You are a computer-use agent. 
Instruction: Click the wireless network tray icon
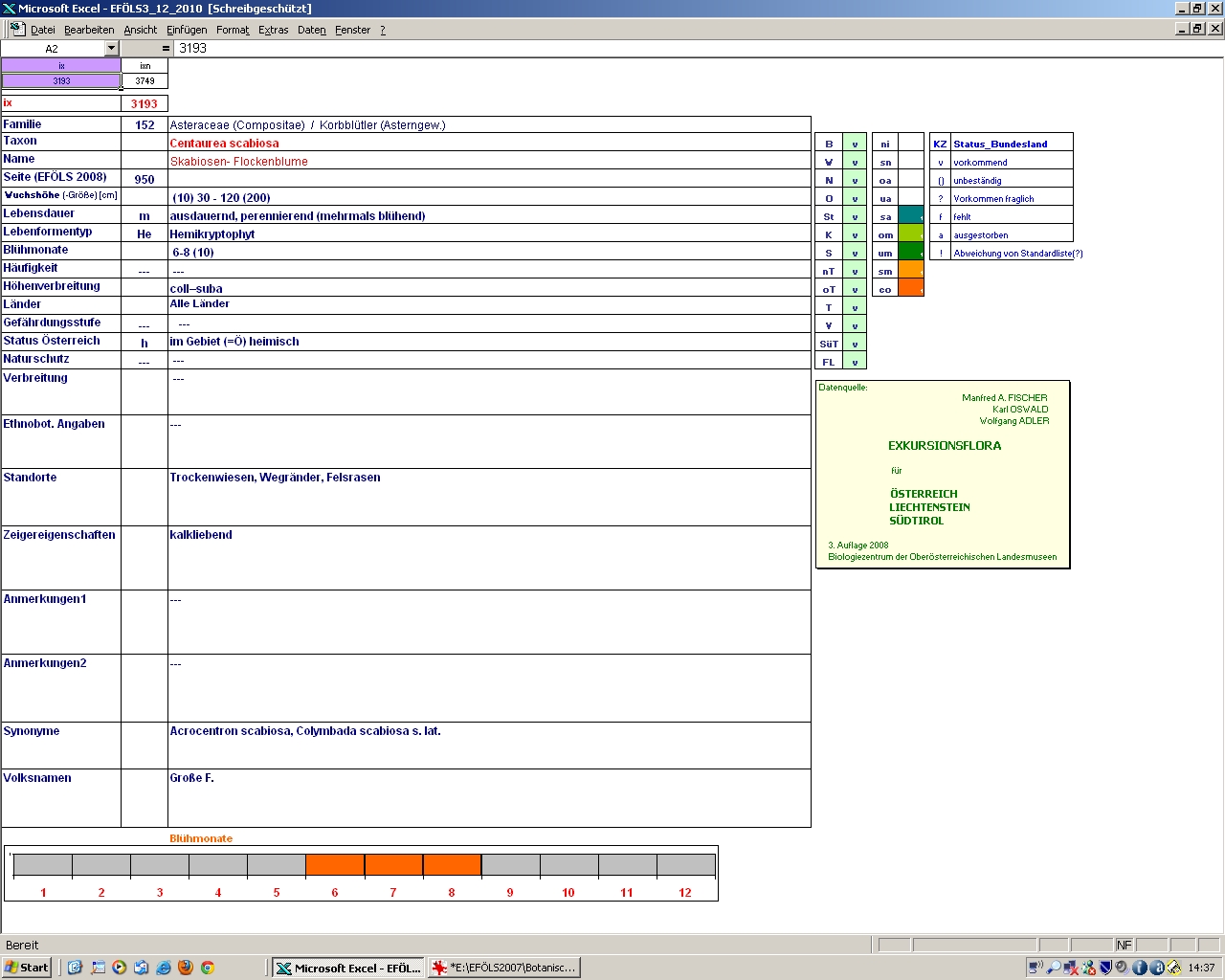coord(1036,968)
